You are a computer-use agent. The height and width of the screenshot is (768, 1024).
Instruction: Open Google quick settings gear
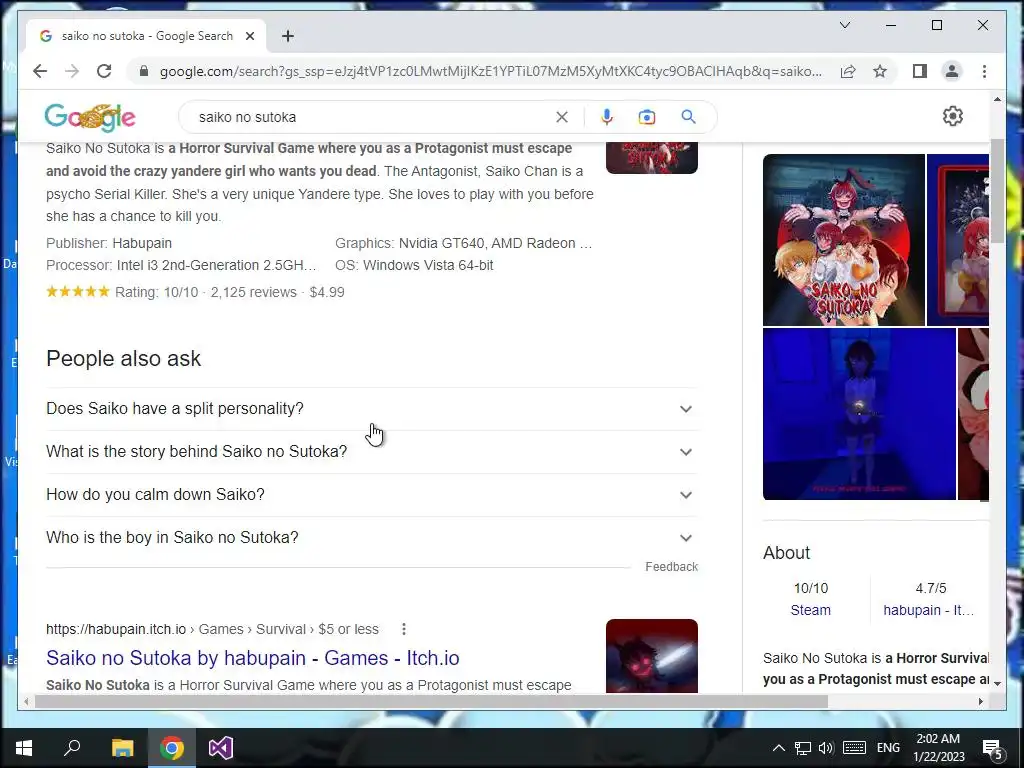(x=953, y=116)
